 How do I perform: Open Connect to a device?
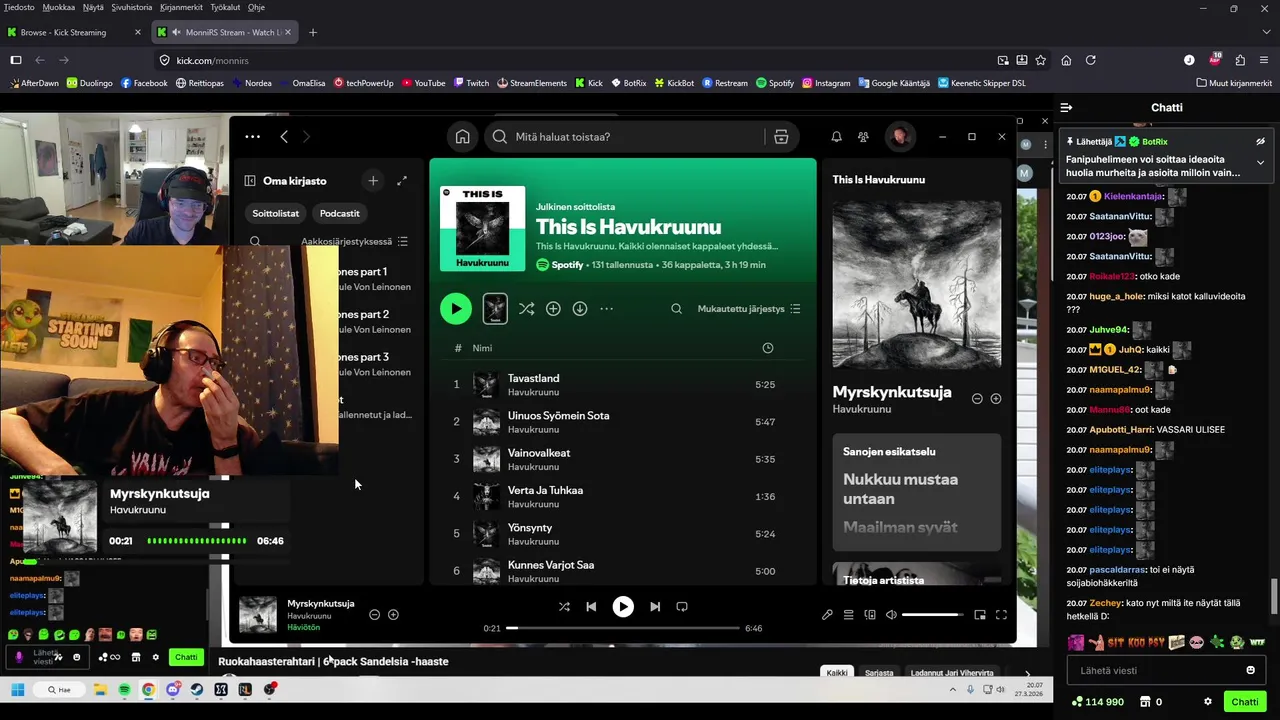coord(870,615)
